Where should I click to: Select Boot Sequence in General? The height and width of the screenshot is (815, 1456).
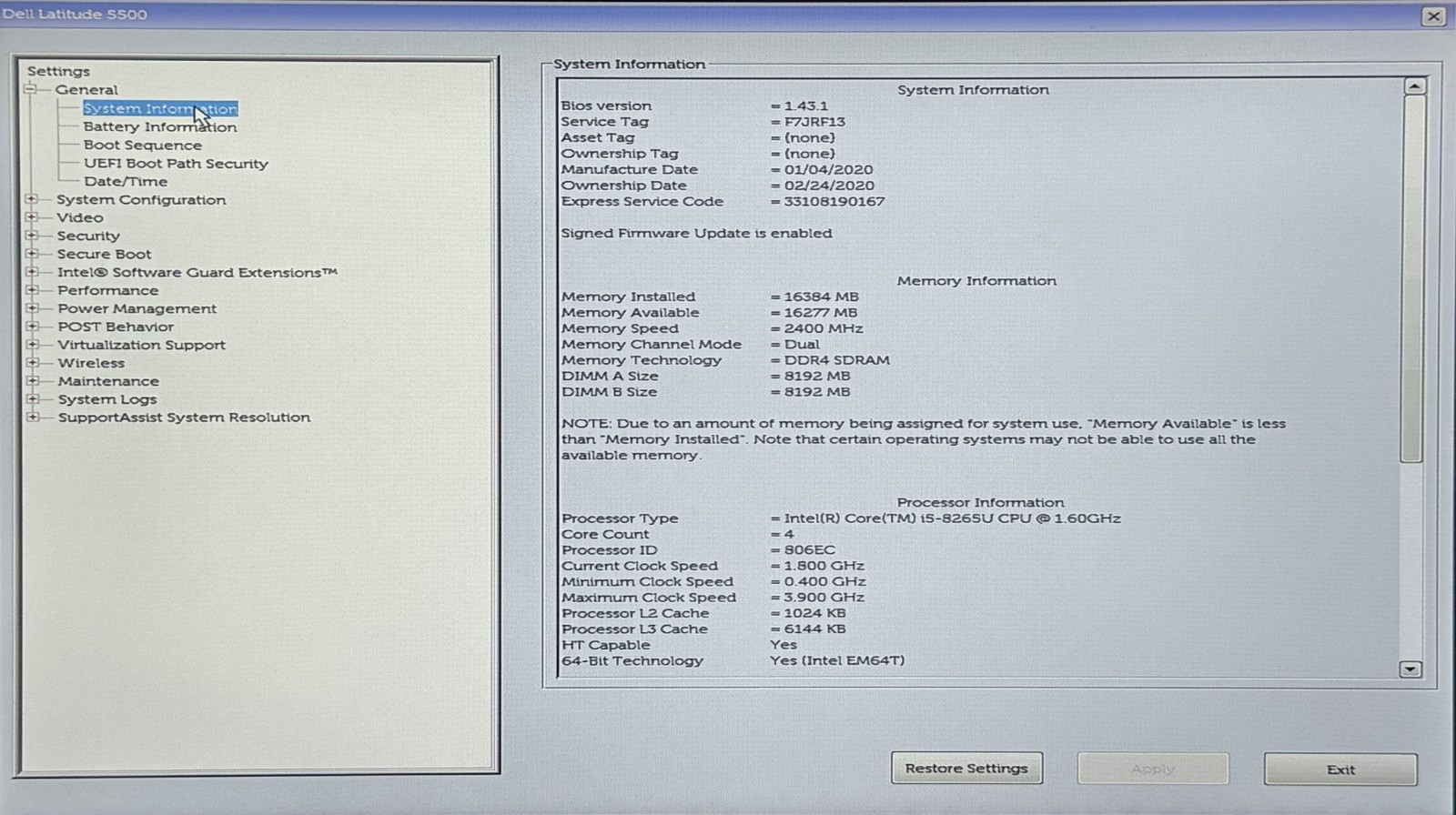143,146
